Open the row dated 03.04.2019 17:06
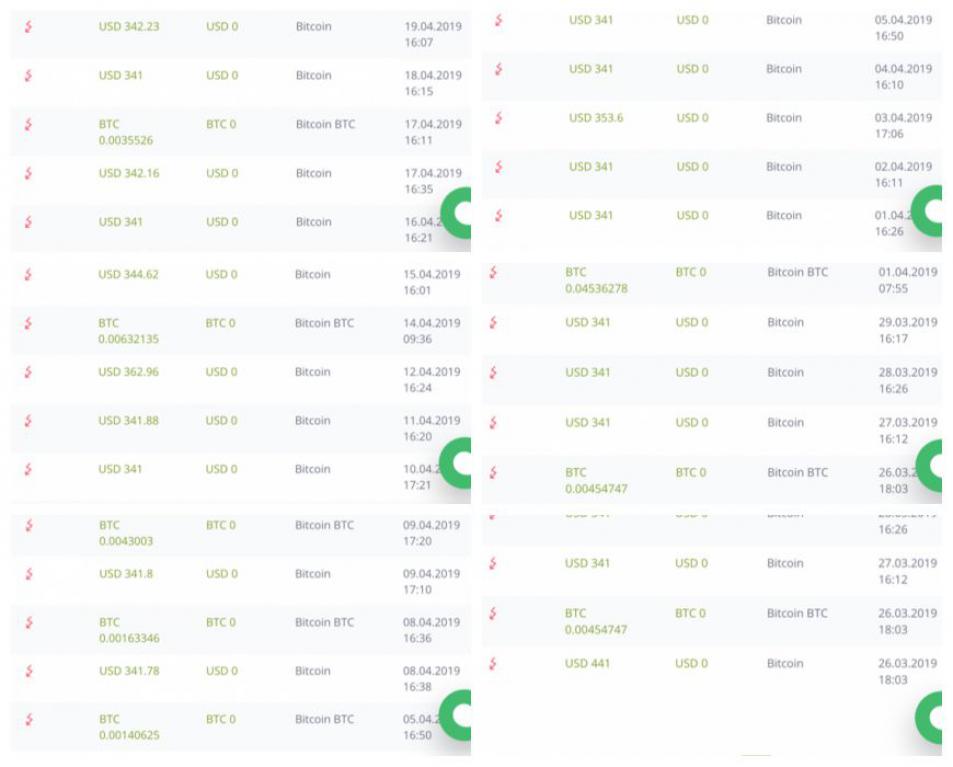Image resolution: width=953 pixels, height=767 pixels. [712, 125]
